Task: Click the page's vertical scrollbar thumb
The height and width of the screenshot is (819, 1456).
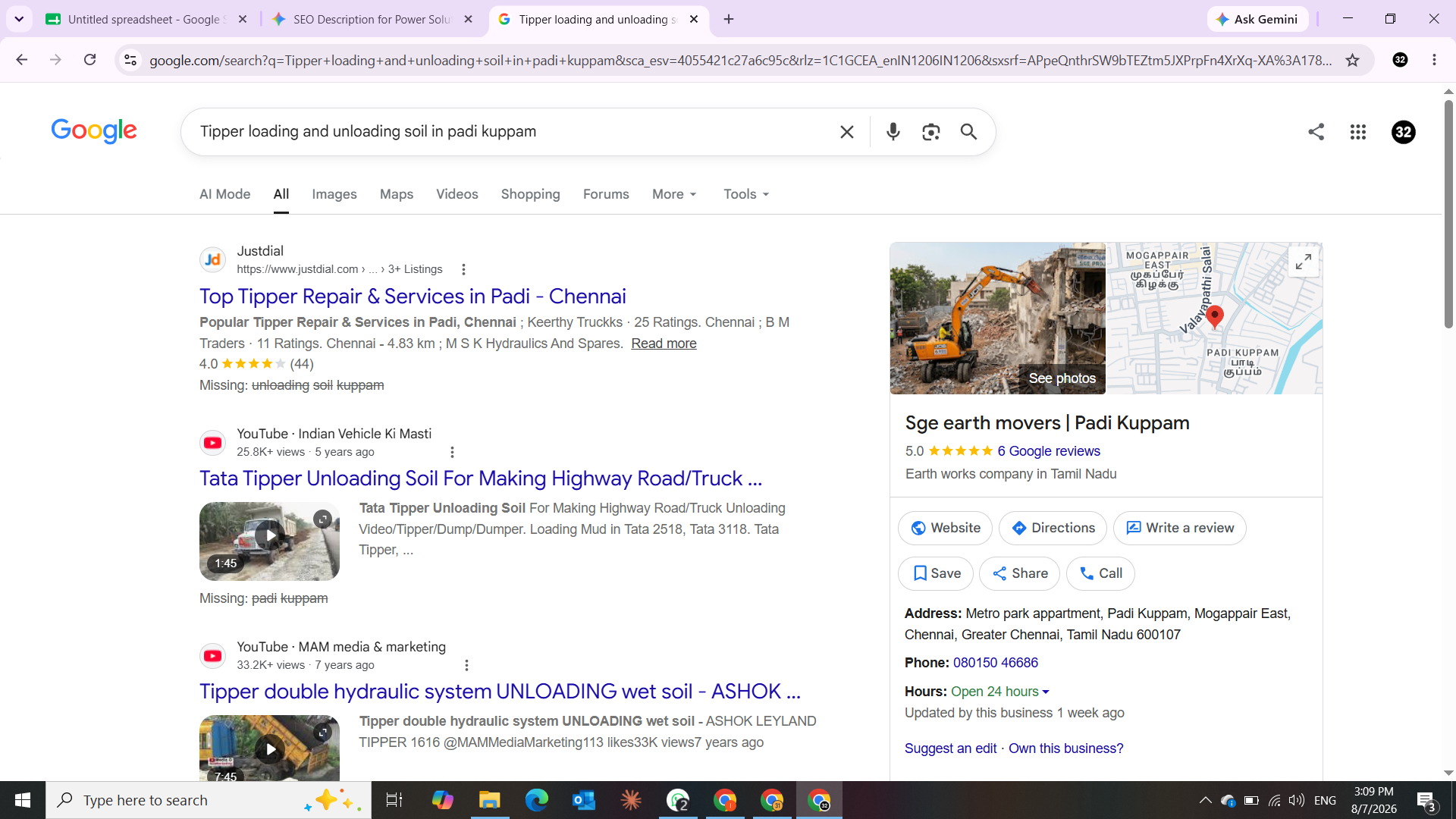Action: [x=1448, y=214]
